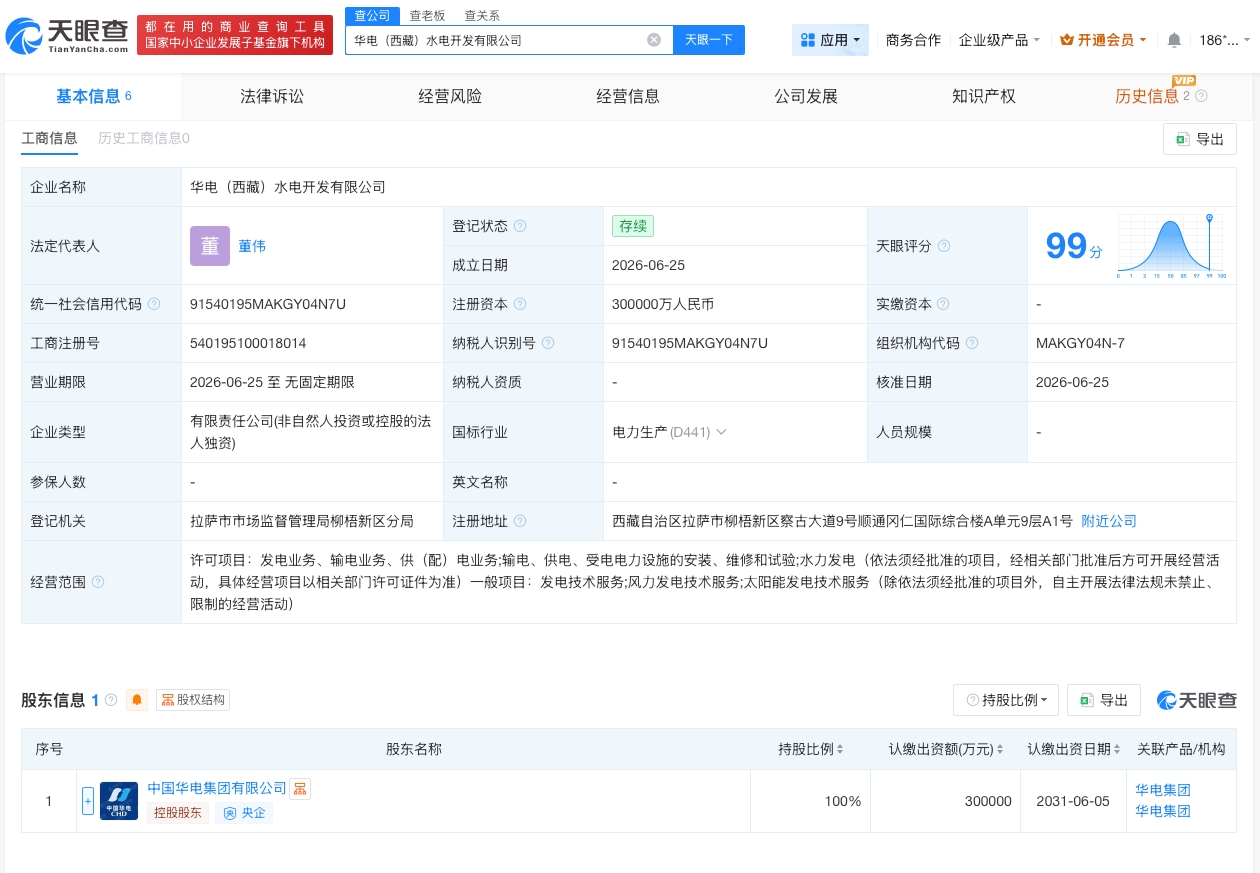Click 控股股东 tag
Image resolution: width=1260 pixels, height=873 pixels.
point(178,813)
